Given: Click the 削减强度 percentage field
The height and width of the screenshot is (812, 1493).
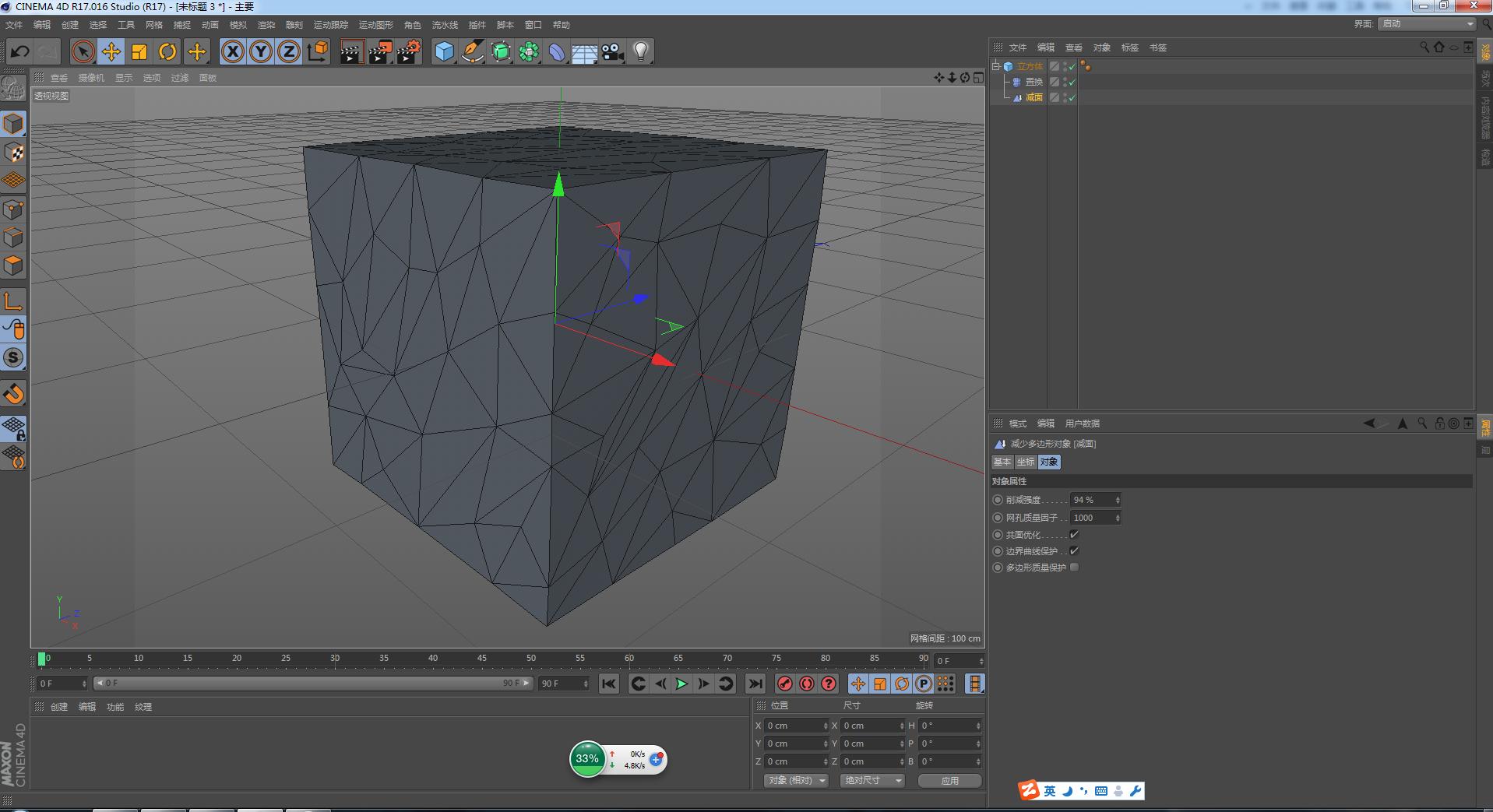Looking at the screenshot, I should click(x=1091, y=500).
